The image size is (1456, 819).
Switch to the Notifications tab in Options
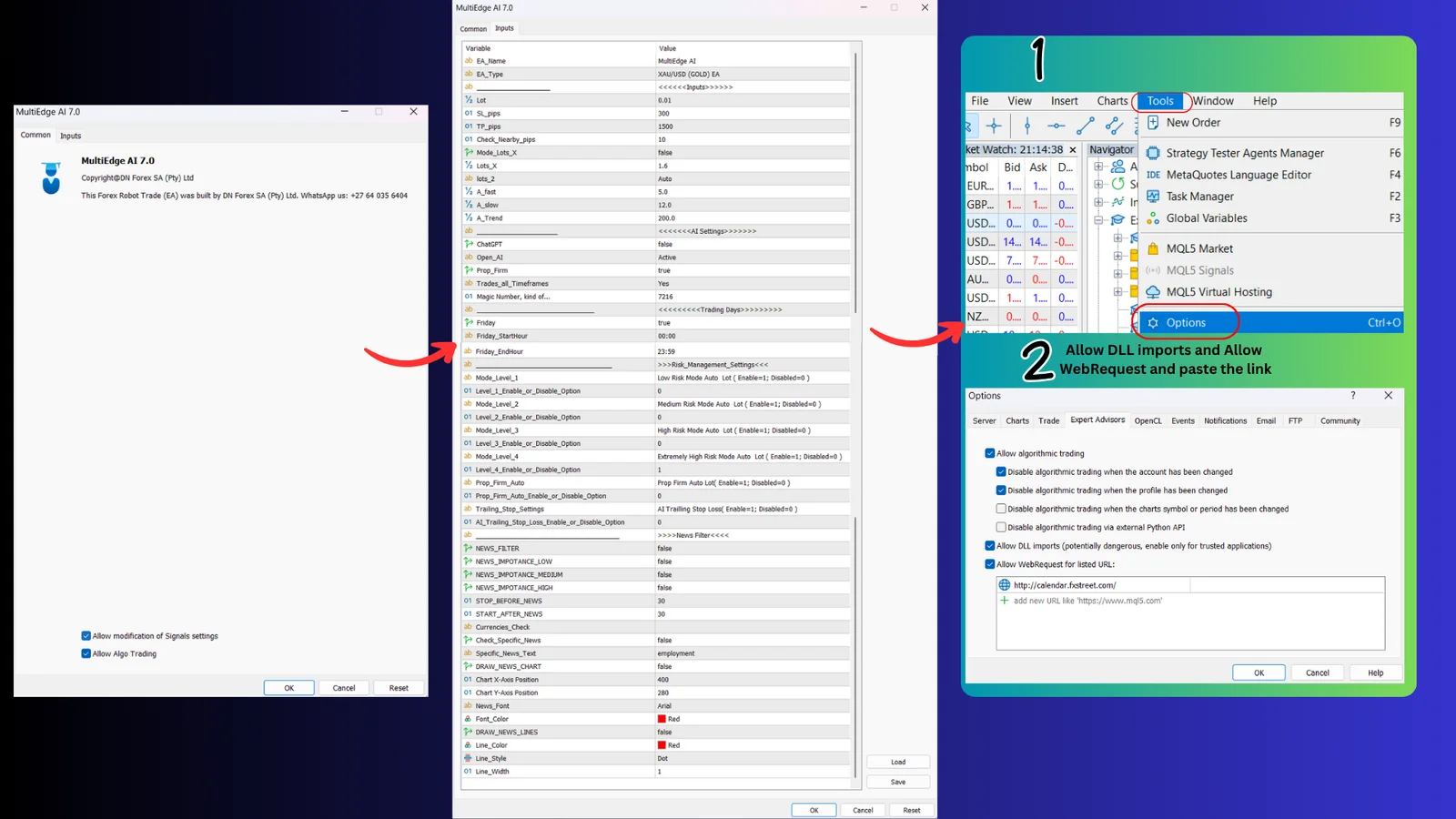tap(1225, 420)
